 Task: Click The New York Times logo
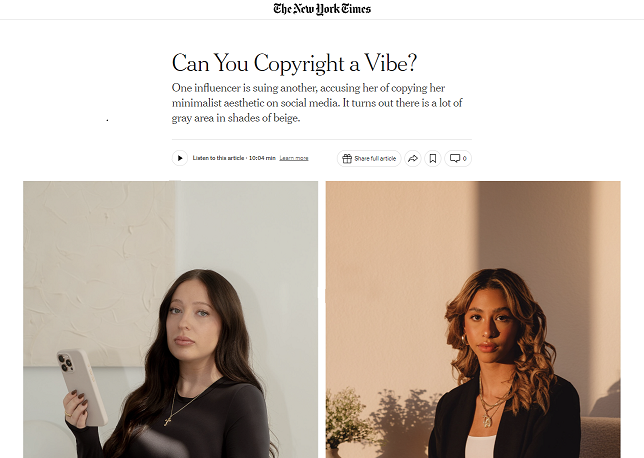pos(322,9)
